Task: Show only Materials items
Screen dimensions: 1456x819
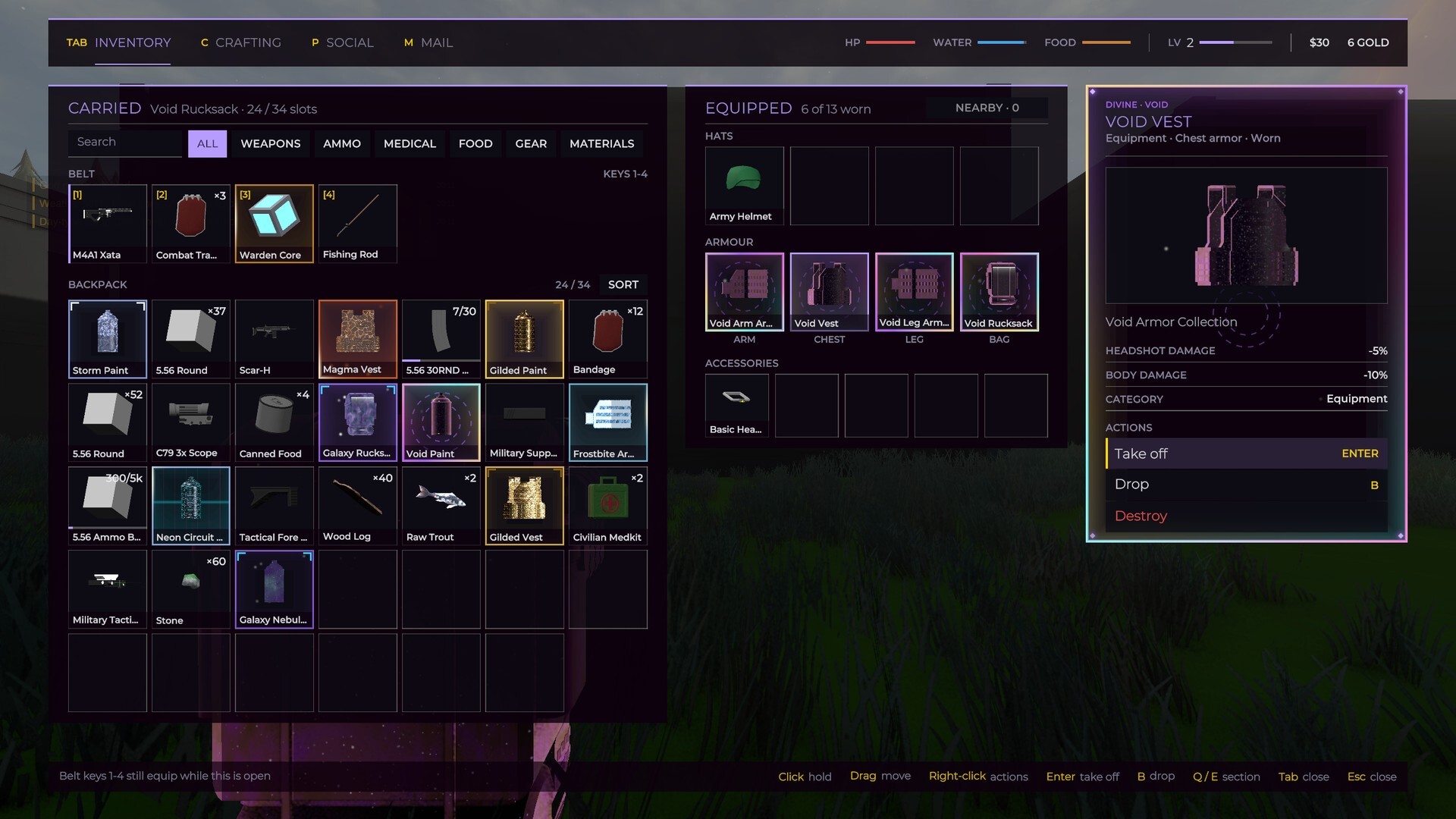Action: click(x=602, y=143)
